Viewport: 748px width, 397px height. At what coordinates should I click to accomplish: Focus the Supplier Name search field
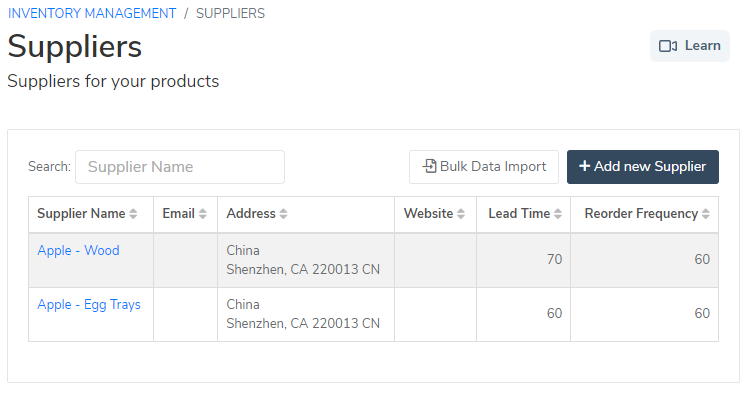point(180,167)
